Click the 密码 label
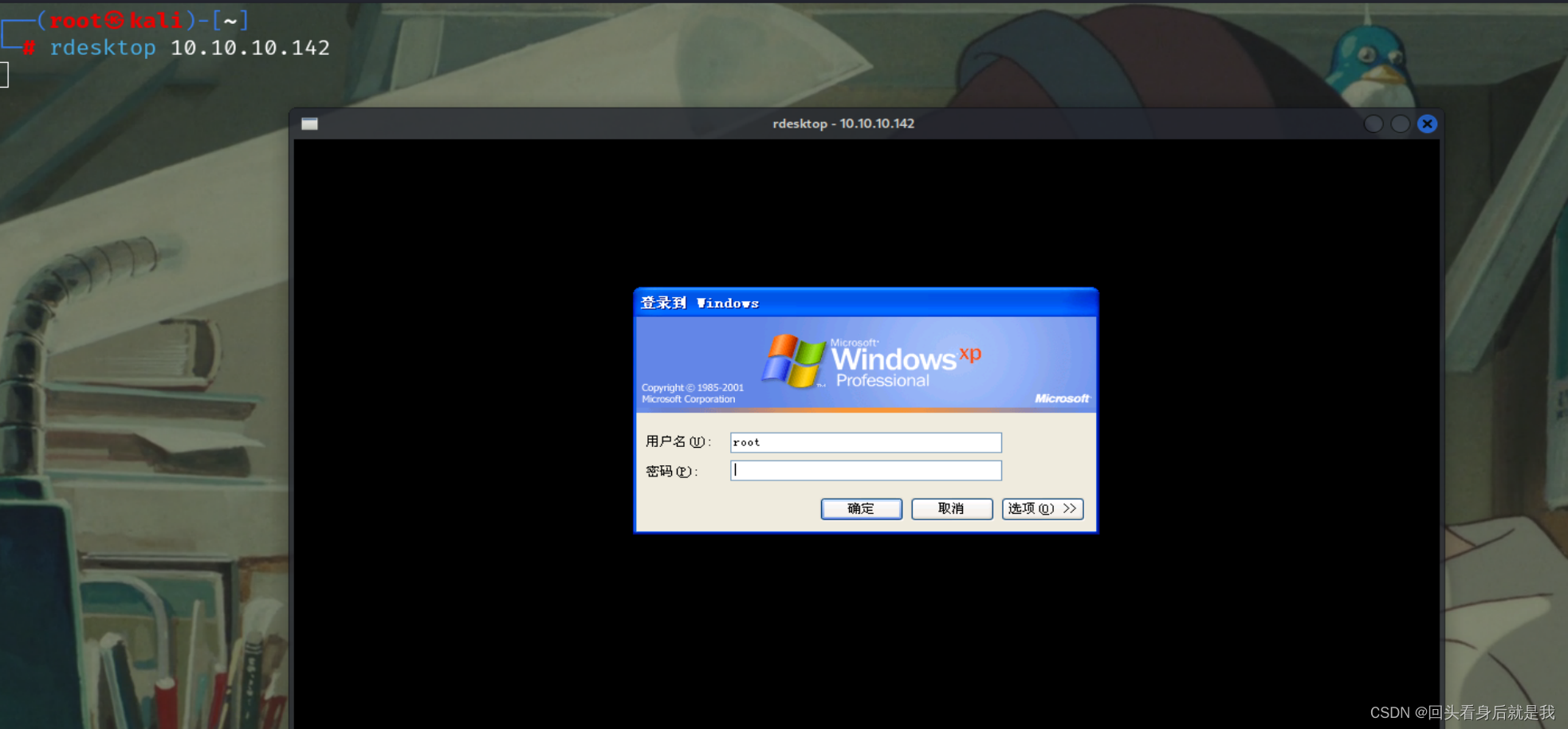This screenshot has height=729, width=1568. point(671,471)
